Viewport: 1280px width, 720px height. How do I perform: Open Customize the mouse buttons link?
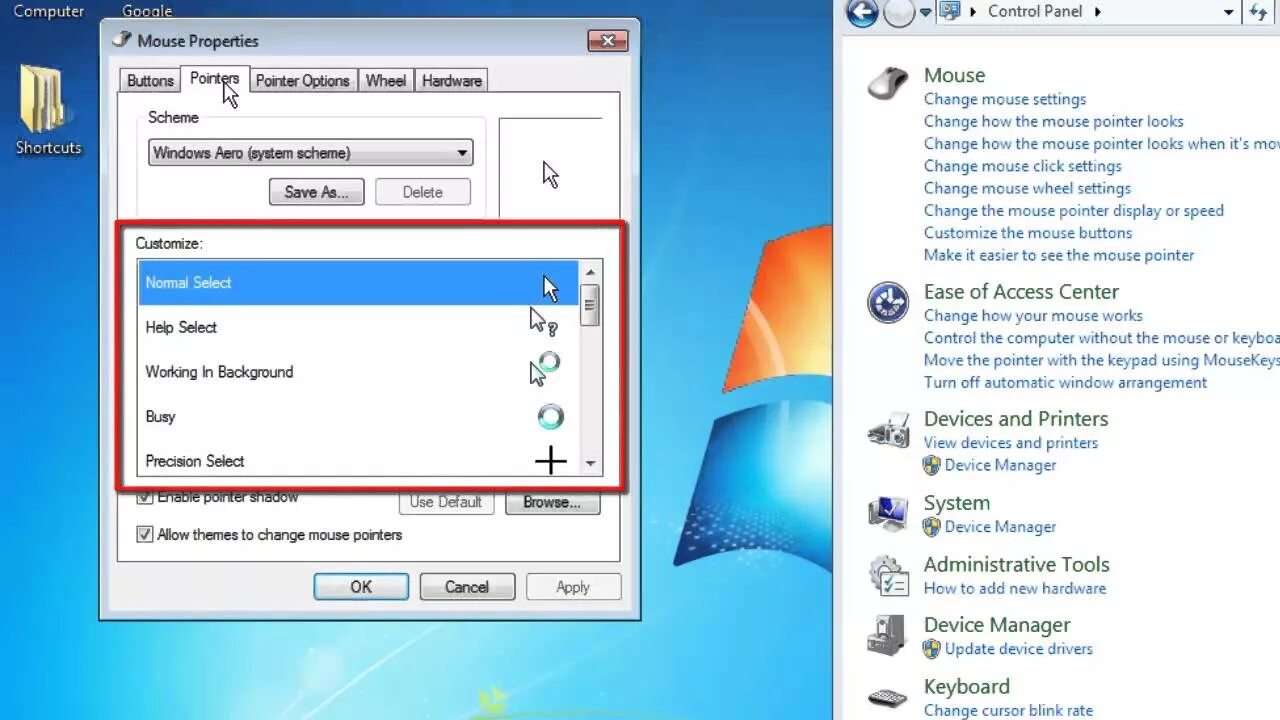pyautogui.click(x=1028, y=233)
